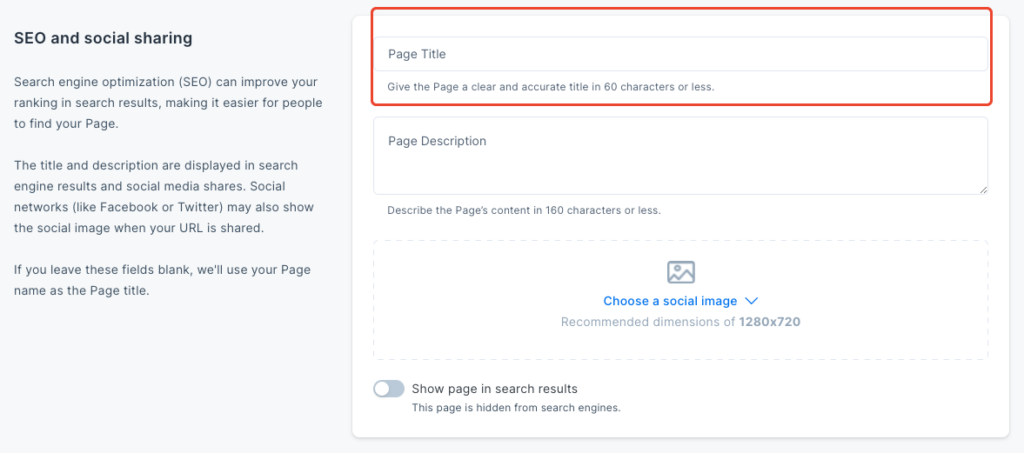Enable Show page in search results switch
Viewport: 1024px width, 453px height.
(x=389, y=389)
